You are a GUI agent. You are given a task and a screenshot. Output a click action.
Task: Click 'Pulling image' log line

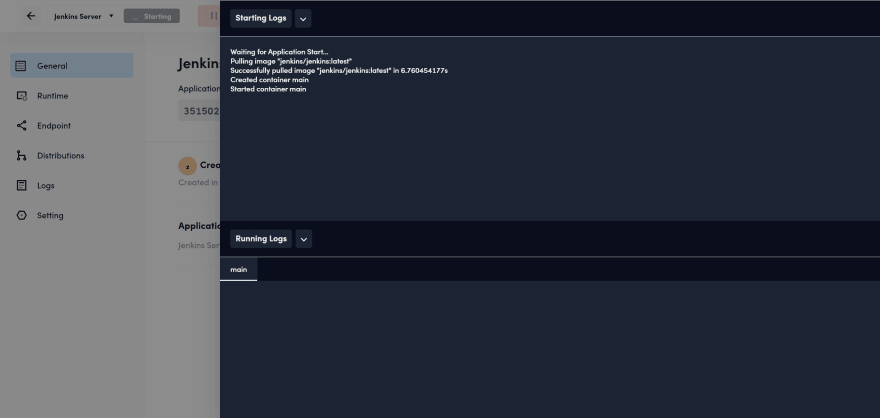(291, 61)
